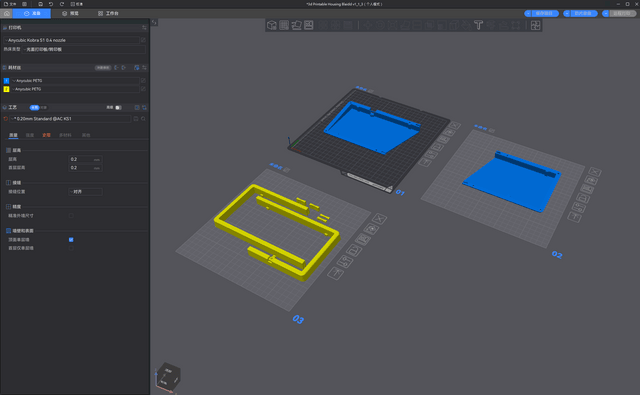Viewport: 640px width, 395px height.
Task: Click the yellow filament 2 color swatch
Action: (7, 89)
